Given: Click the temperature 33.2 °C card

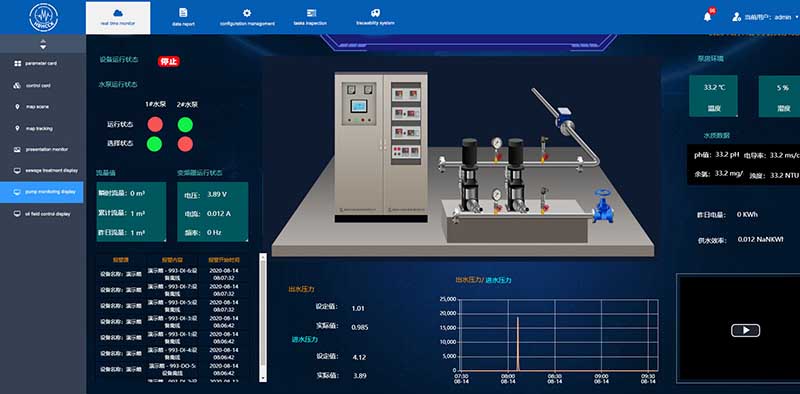Looking at the screenshot, I should pos(713,96).
